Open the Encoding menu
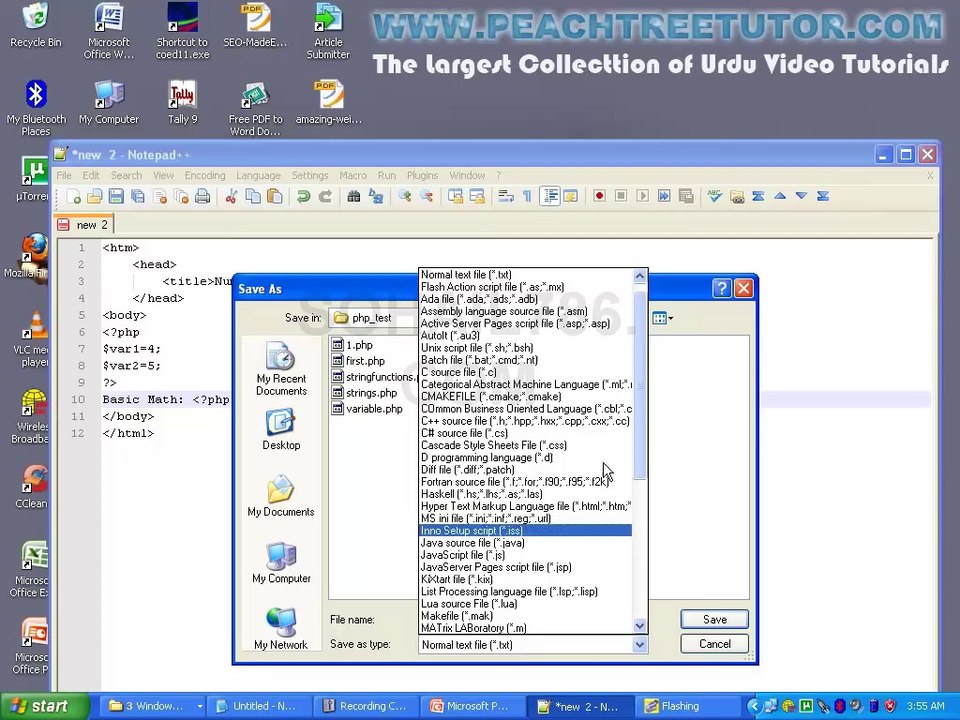 tap(205, 176)
